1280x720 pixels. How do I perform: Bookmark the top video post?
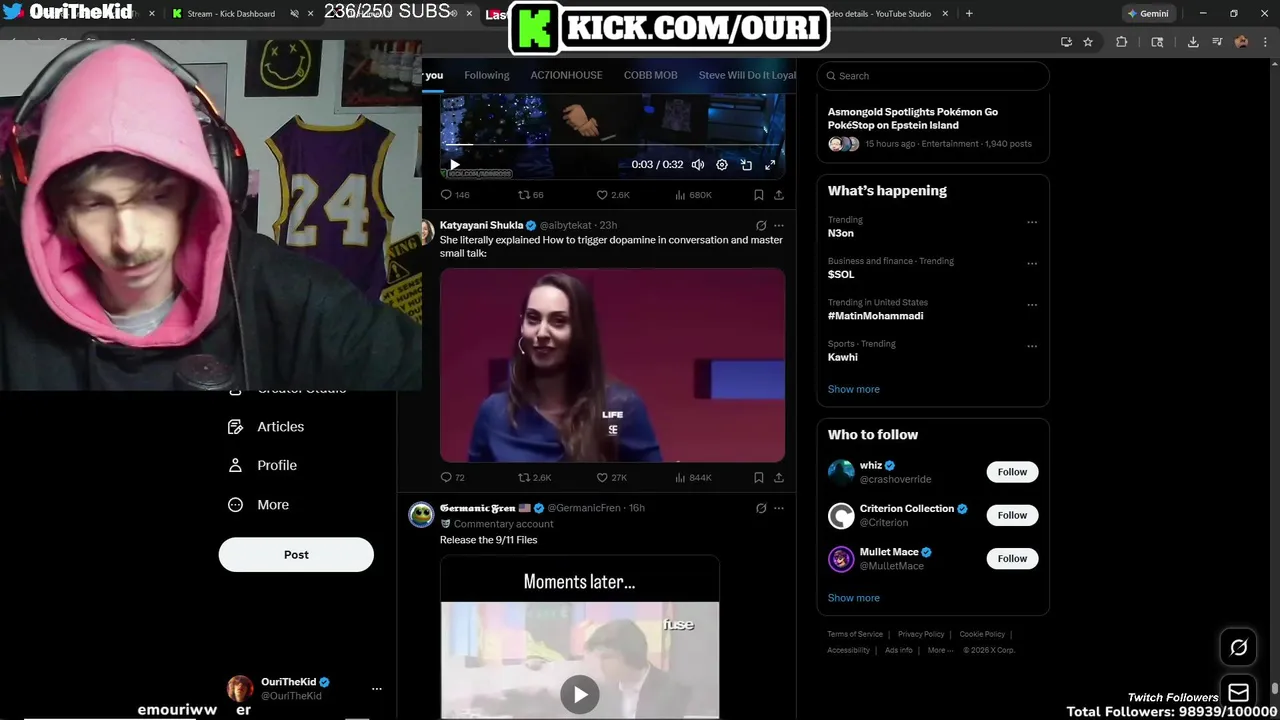pos(759,195)
